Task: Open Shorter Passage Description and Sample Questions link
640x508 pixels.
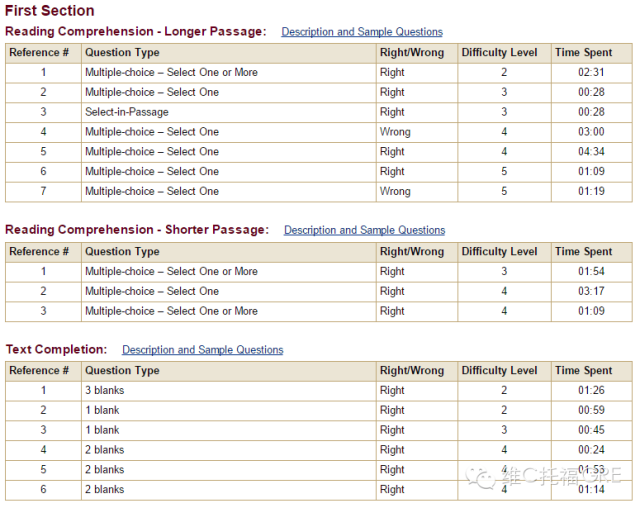Action: point(364,230)
